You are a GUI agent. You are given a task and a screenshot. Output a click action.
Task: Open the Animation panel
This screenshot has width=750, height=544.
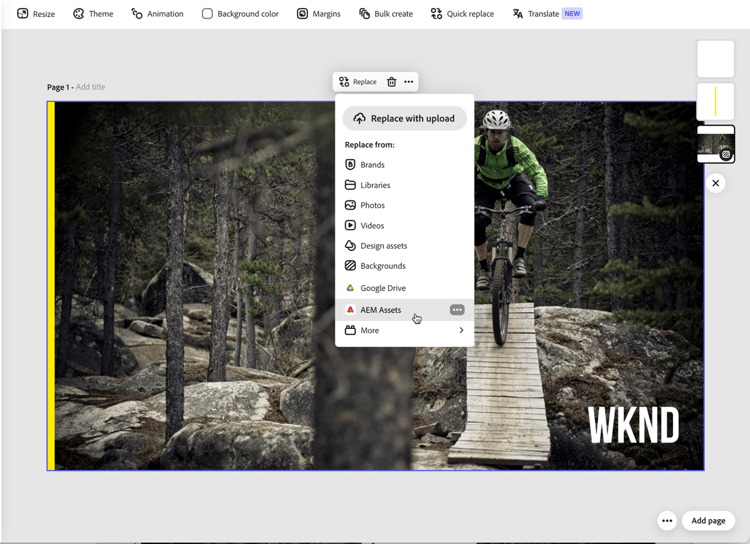coord(157,14)
